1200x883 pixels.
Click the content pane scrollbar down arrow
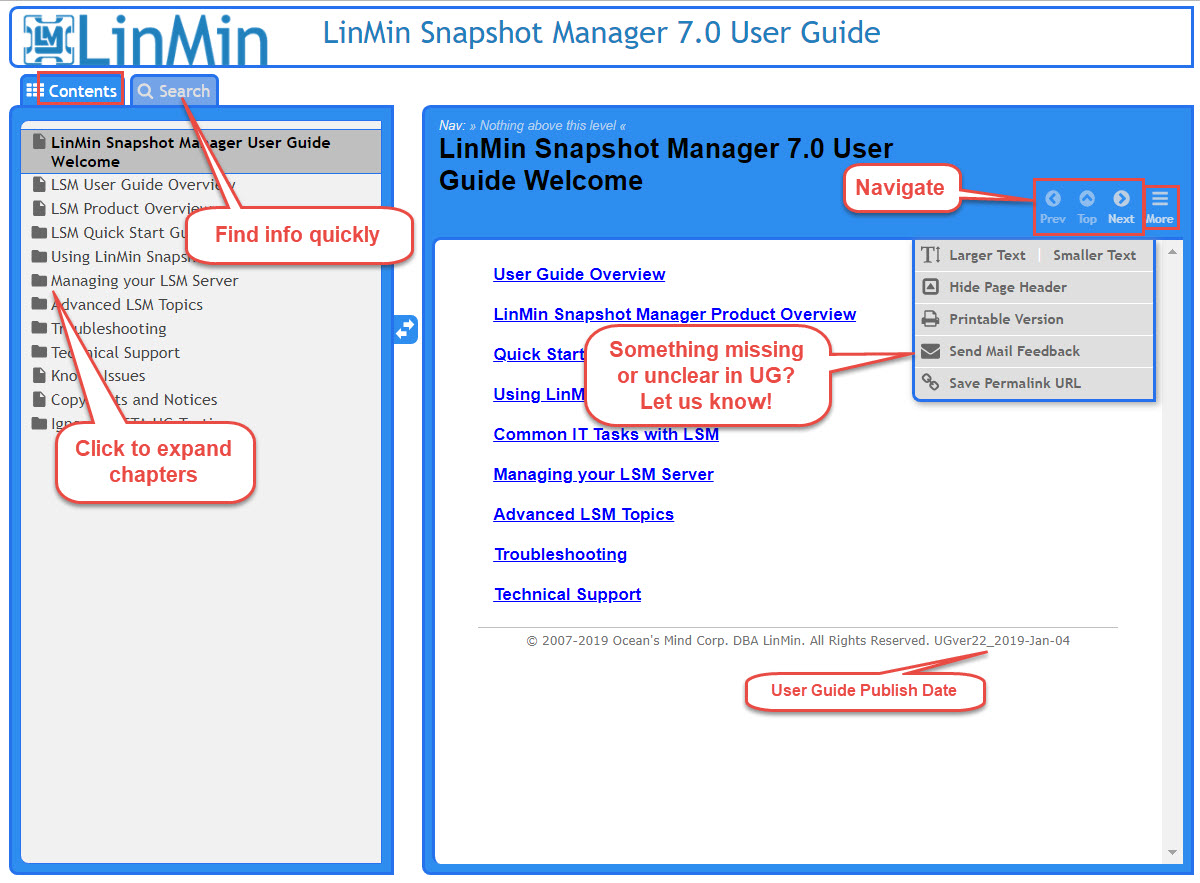coord(1173,853)
